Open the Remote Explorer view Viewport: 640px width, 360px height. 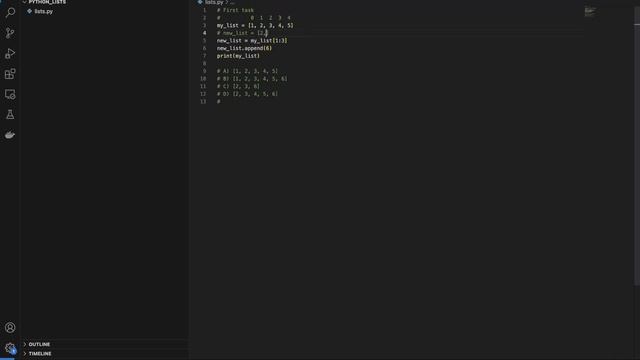point(10,94)
